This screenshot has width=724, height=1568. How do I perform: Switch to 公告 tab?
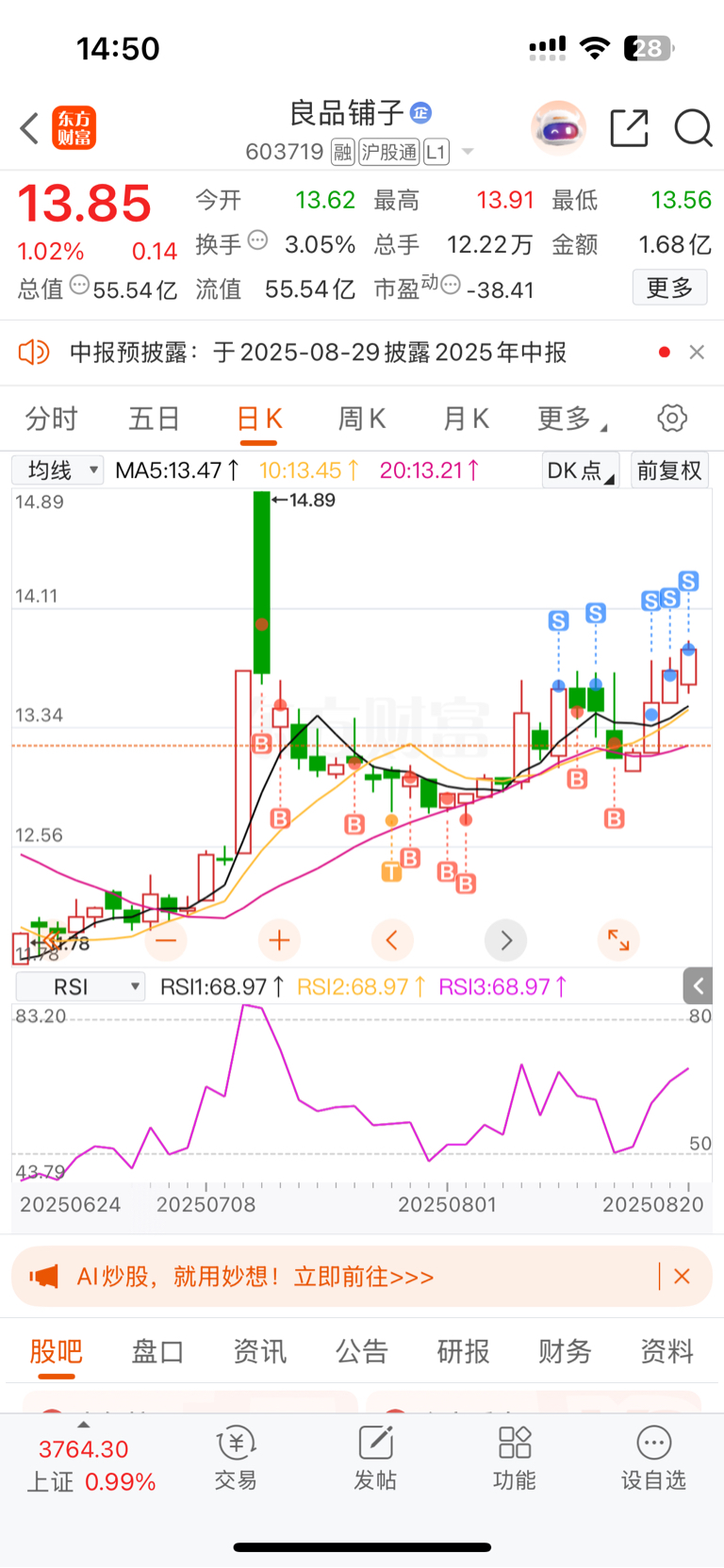pyautogui.click(x=361, y=1351)
